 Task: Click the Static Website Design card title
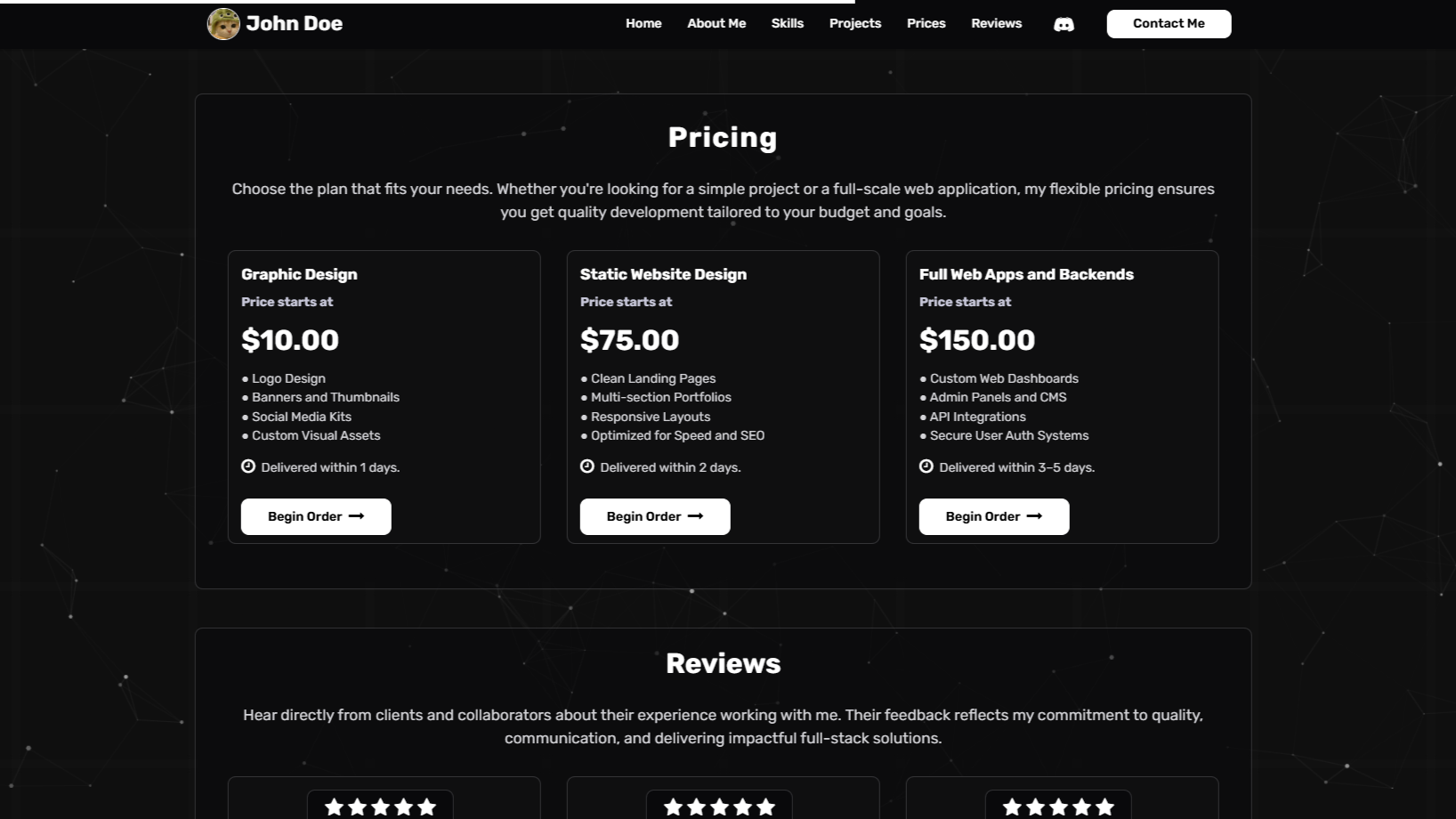663,274
